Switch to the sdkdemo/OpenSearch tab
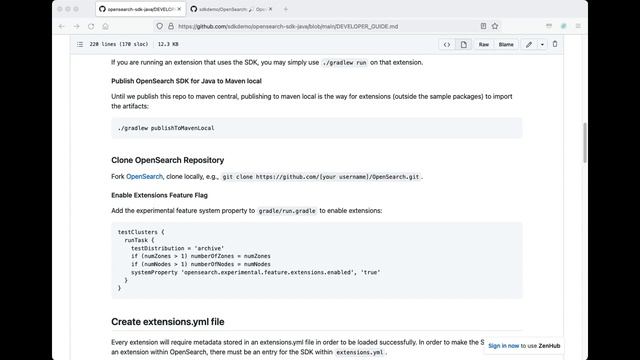The image size is (640, 360). [231, 9]
